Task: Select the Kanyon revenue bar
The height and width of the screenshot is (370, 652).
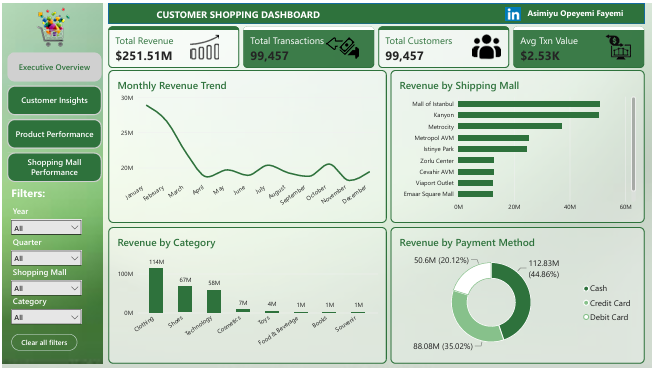Action: click(529, 115)
